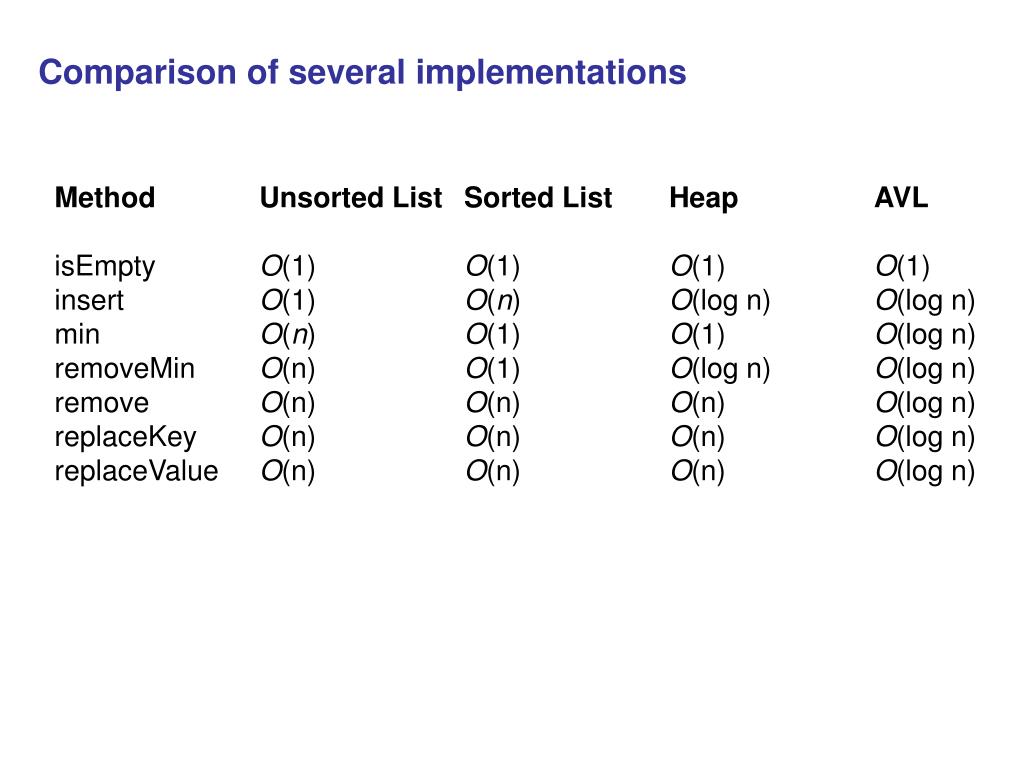Image resolution: width=1024 pixels, height=768 pixels.
Task: Click the Heap removeMin O(log n) cell
Action: click(720, 369)
